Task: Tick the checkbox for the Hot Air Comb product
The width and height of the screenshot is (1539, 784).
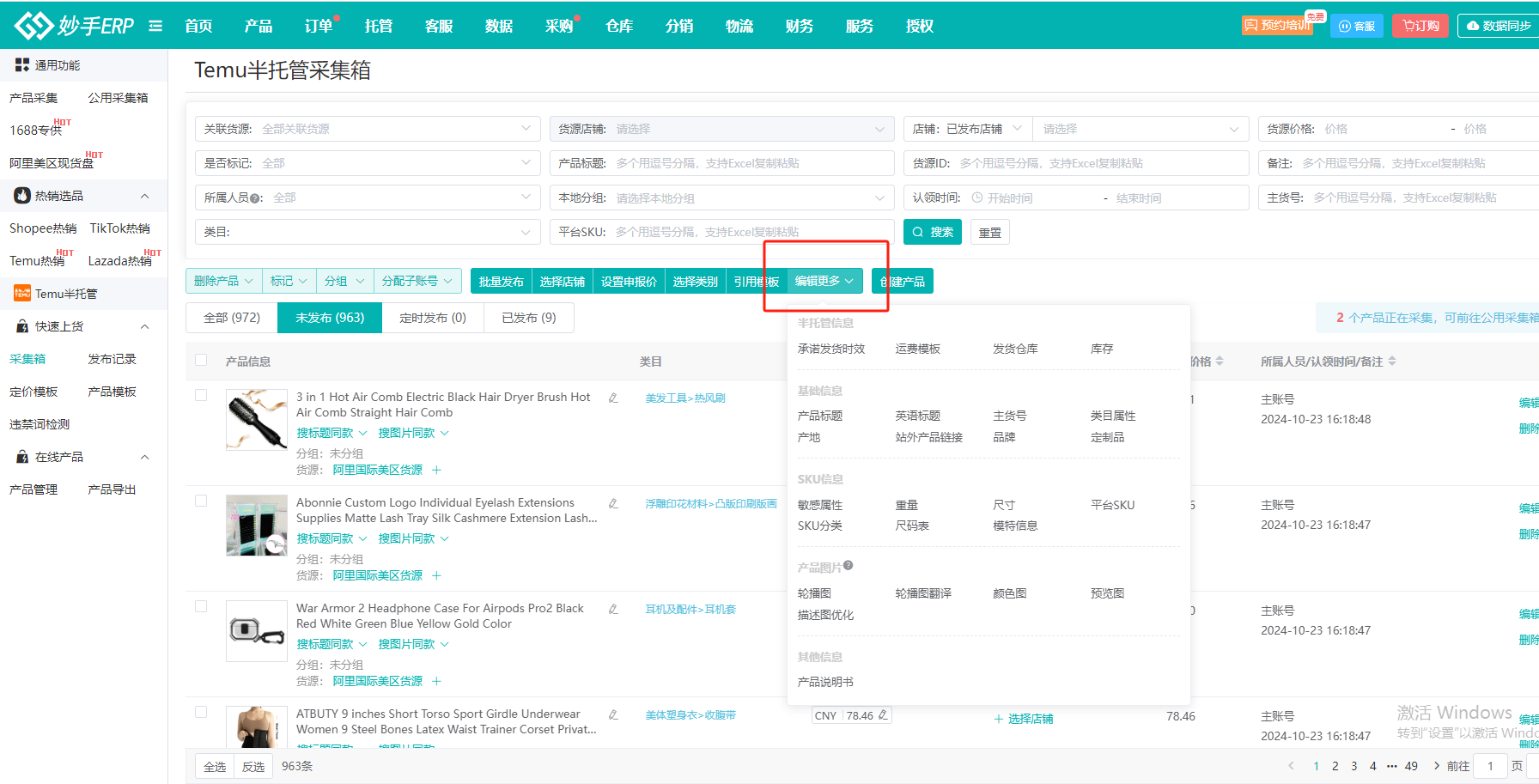Action: [201, 395]
